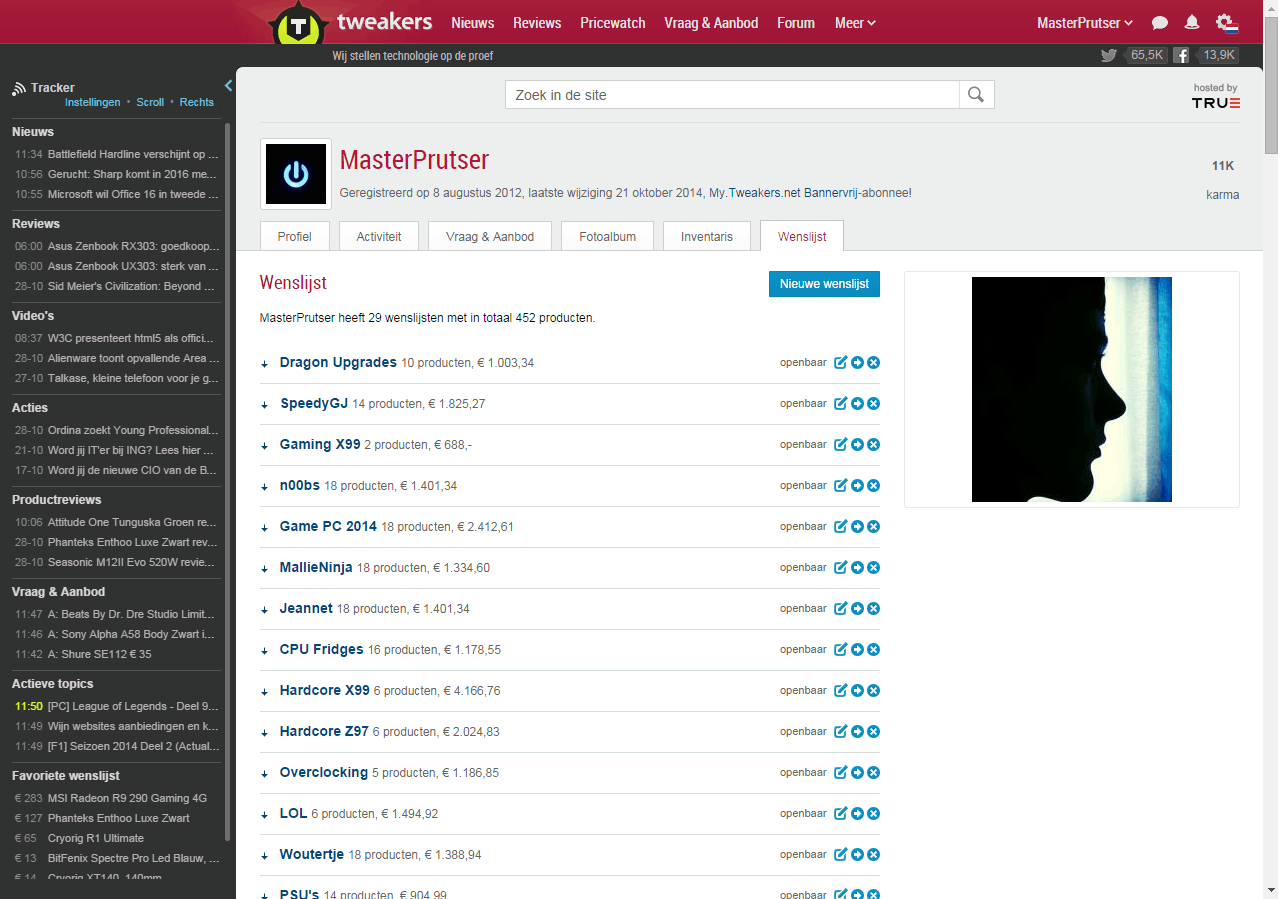Delete the n00bs wishlist
1278x899 pixels.
(x=873, y=485)
